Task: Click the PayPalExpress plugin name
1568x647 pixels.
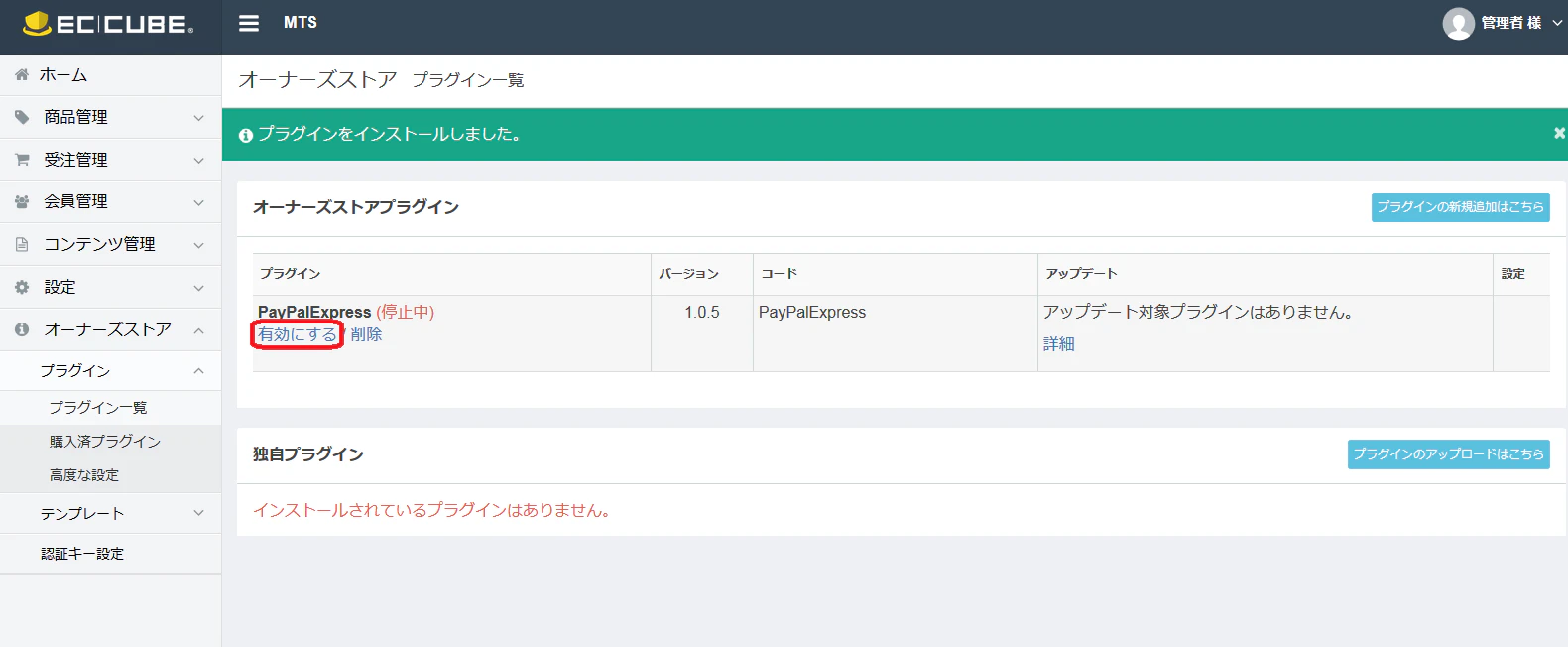Action: pos(314,312)
